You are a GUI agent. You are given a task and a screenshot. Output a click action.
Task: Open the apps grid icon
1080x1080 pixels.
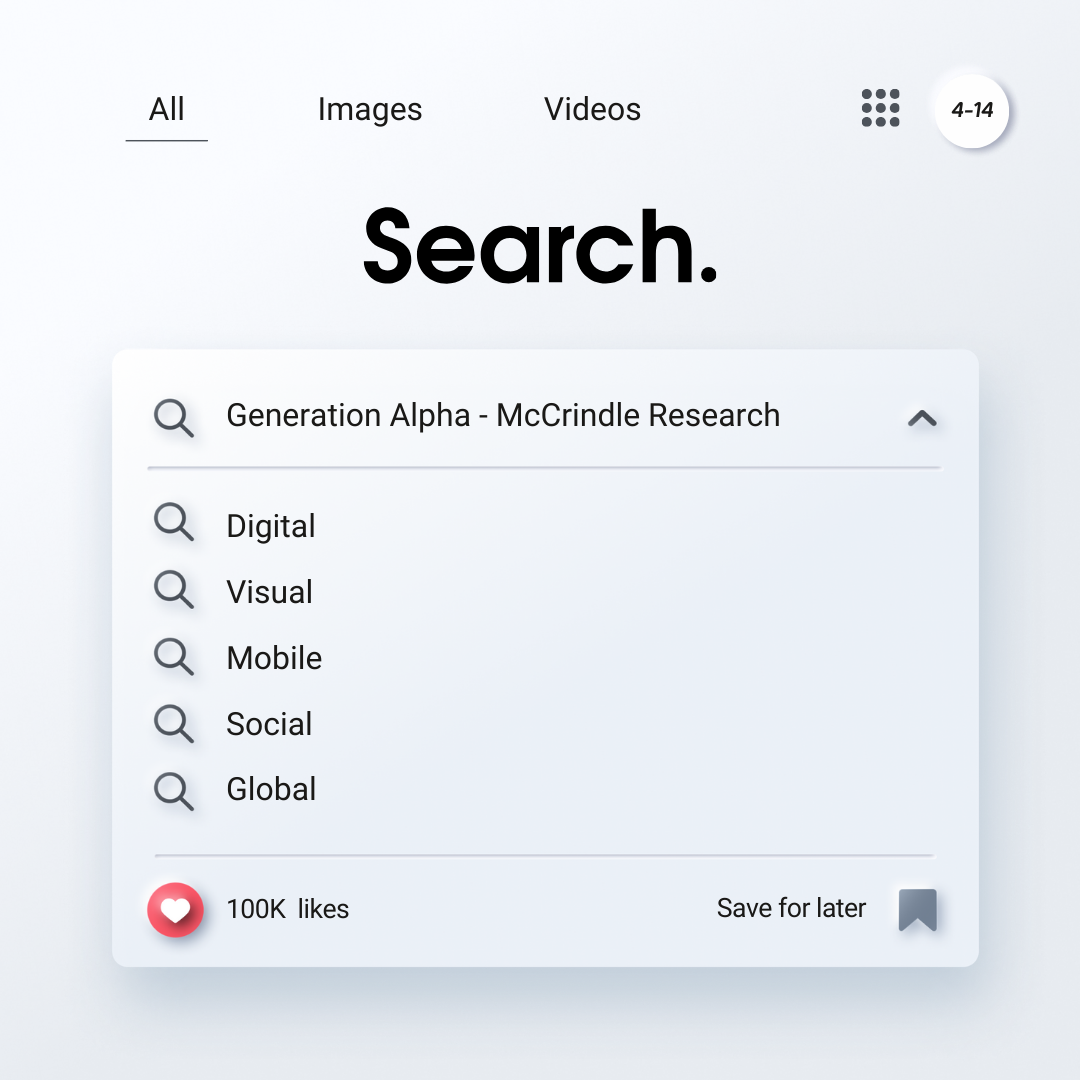tap(880, 108)
